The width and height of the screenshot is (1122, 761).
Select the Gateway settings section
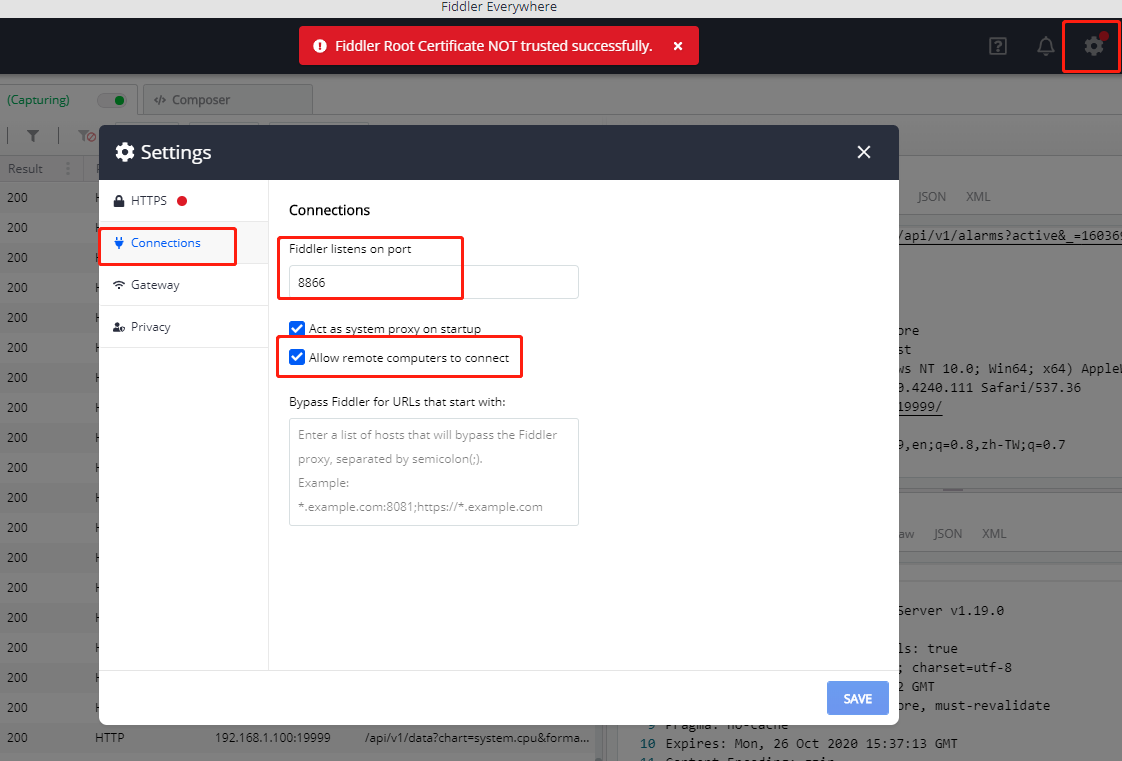pyautogui.click(x=183, y=285)
